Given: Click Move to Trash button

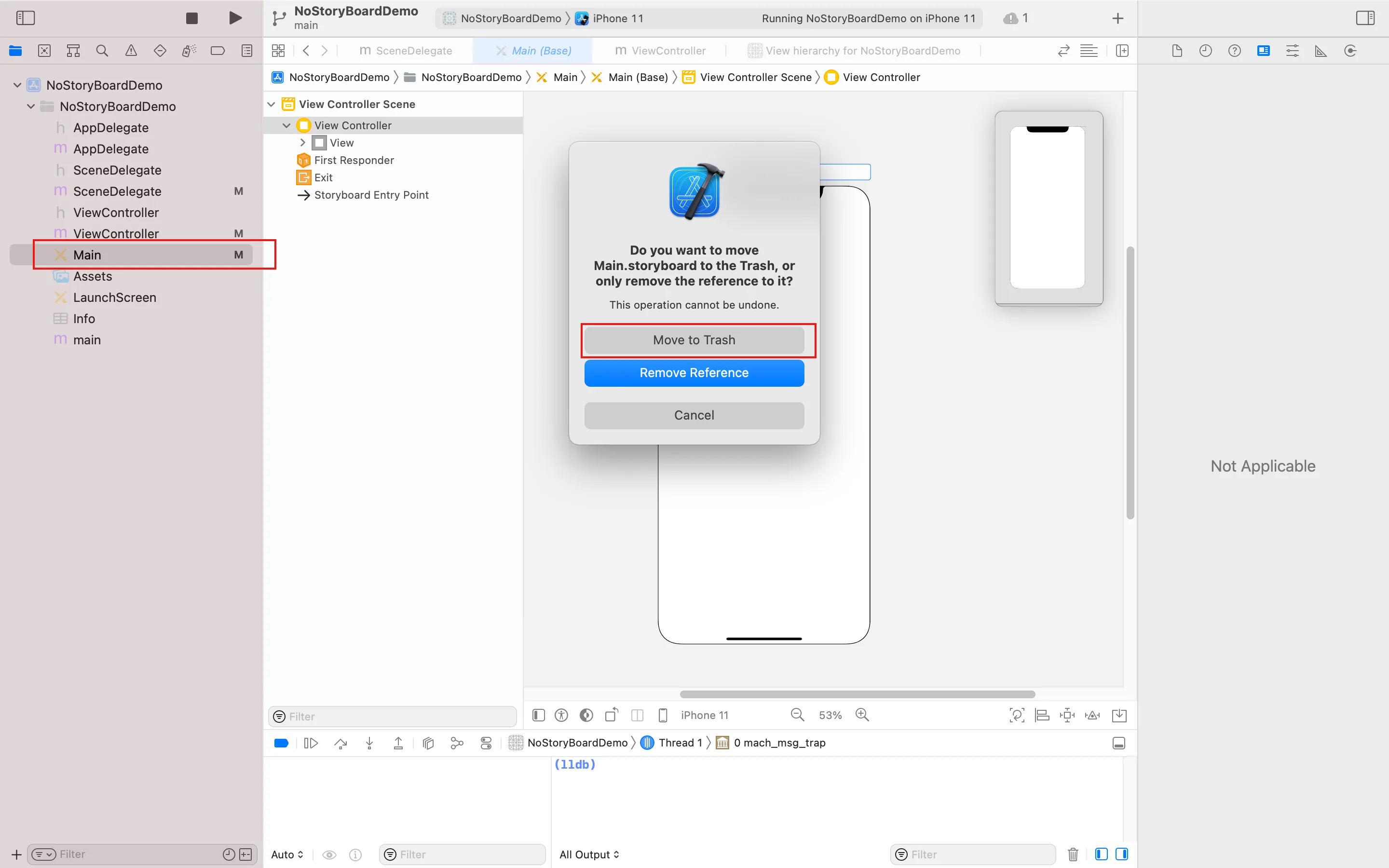Looking at the screenshot, I should 694,340.
